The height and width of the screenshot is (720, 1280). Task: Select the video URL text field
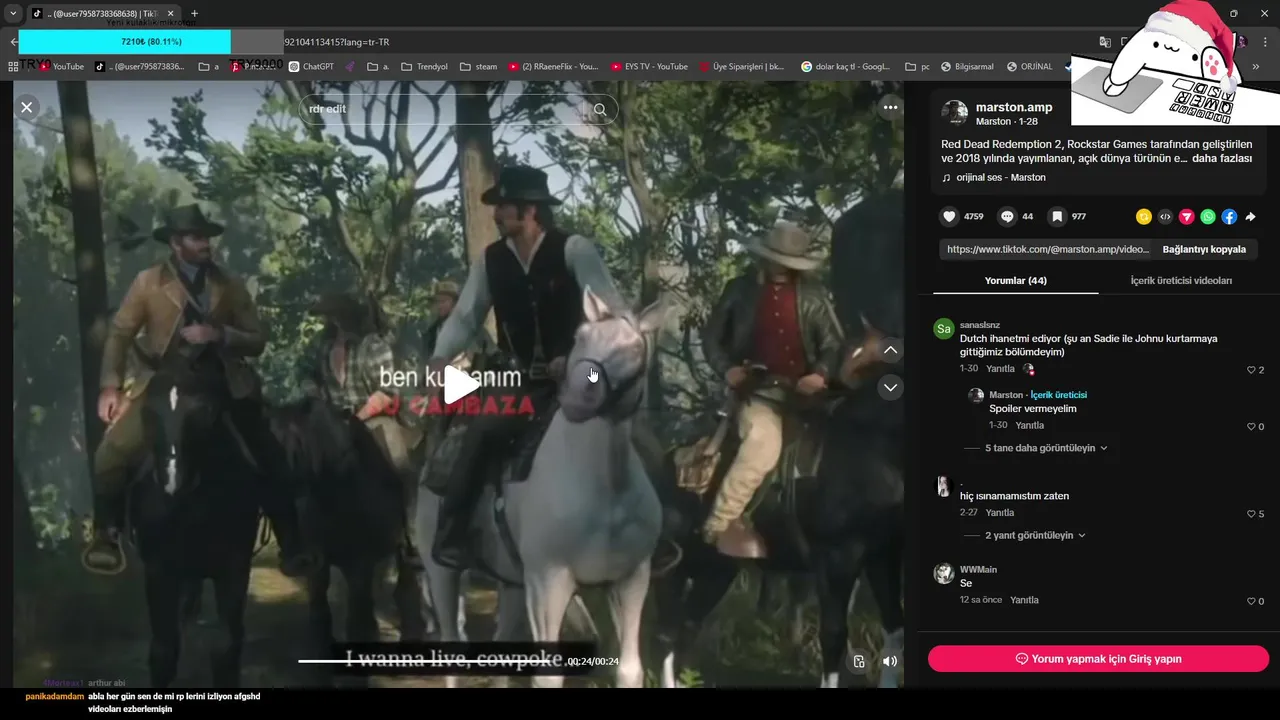(1047, 249)
